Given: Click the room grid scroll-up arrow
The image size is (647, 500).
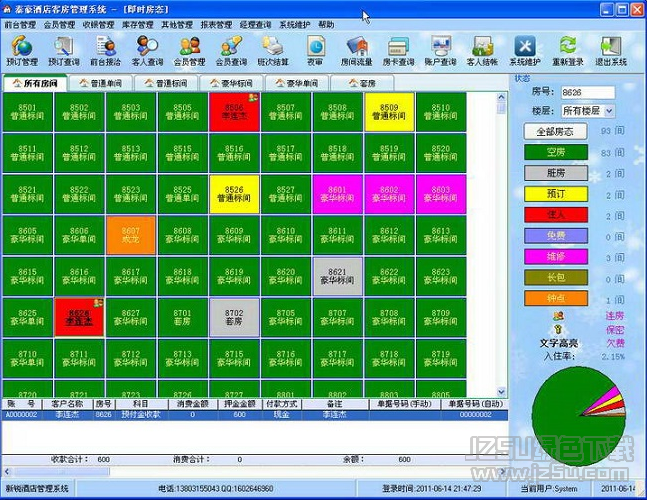Looking at the screenshot, I should point(501,98).
